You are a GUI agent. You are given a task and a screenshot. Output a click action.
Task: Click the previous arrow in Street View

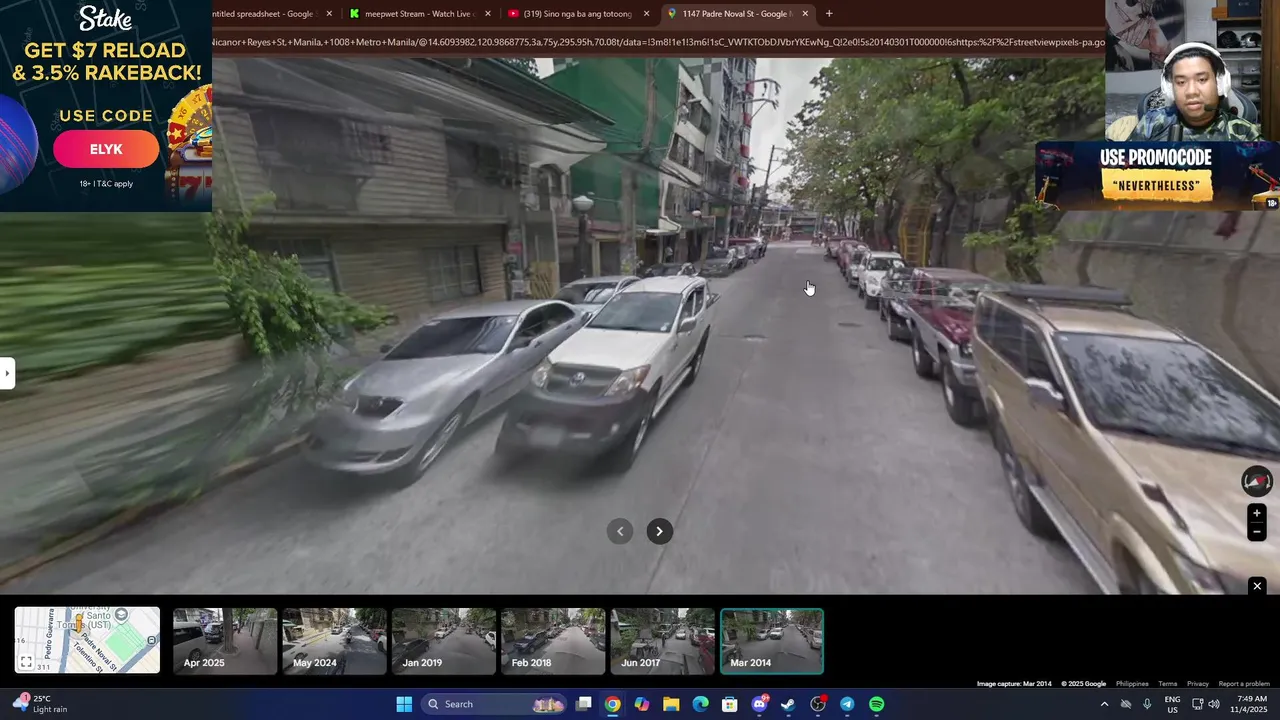tap(620, 531)
